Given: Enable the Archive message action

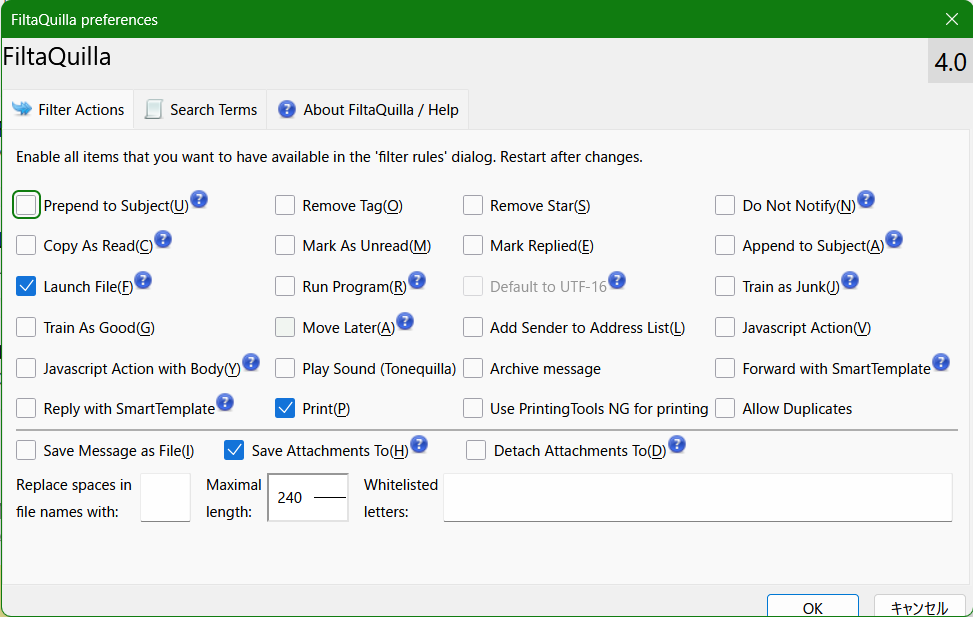Looking at the screenshot, I should tap(472, 368).
